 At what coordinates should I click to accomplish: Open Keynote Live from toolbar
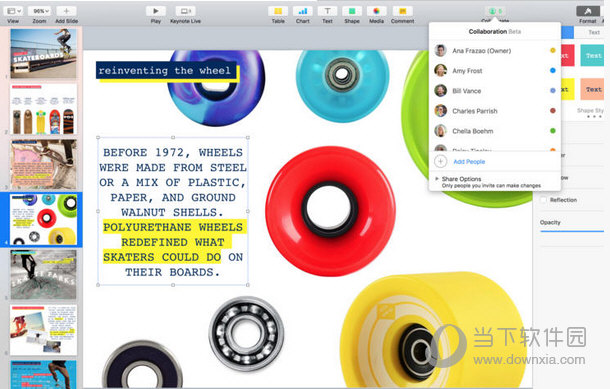click(186, 11)
